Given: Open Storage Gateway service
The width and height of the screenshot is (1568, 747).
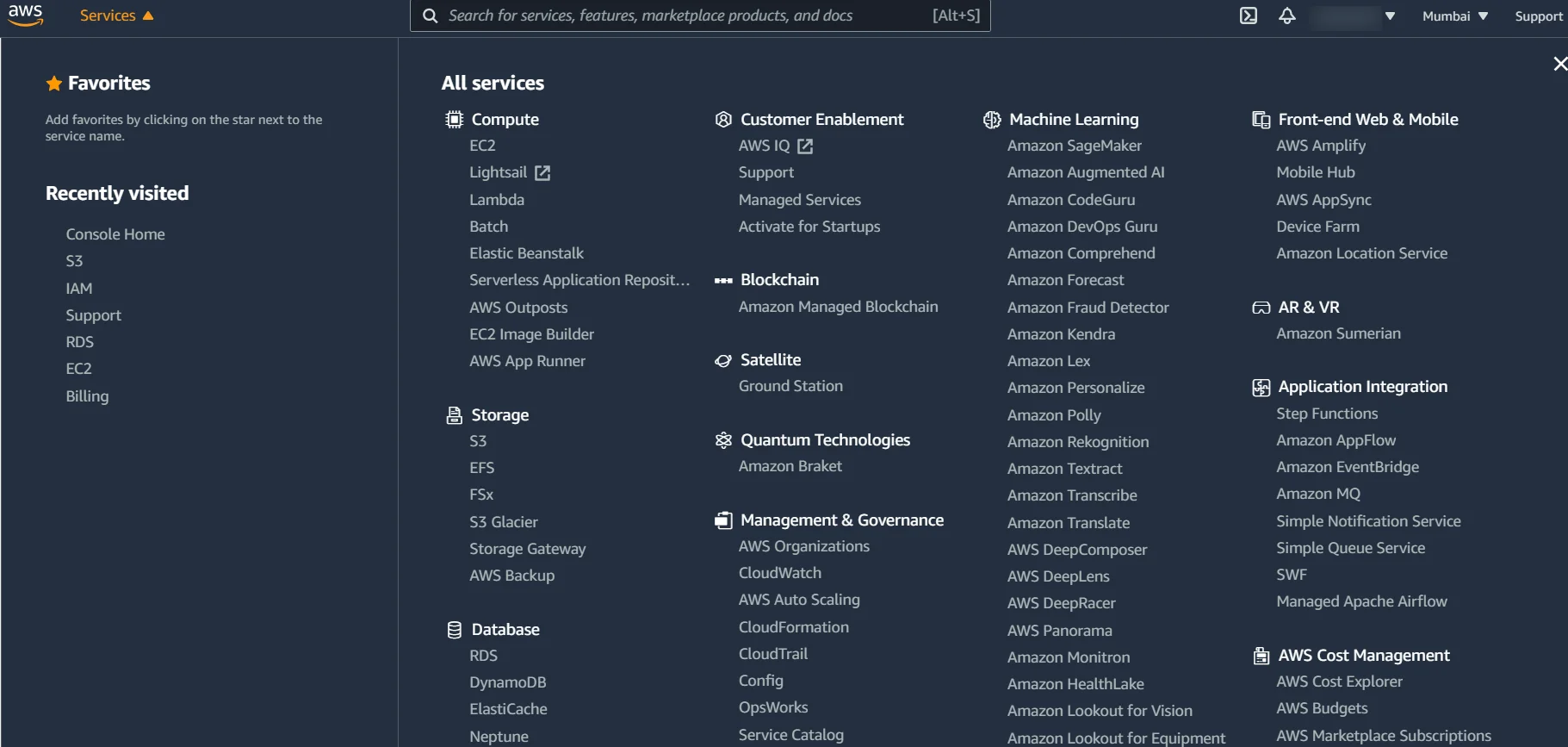Looking at the screenshot, I should [x=528, y=549].
